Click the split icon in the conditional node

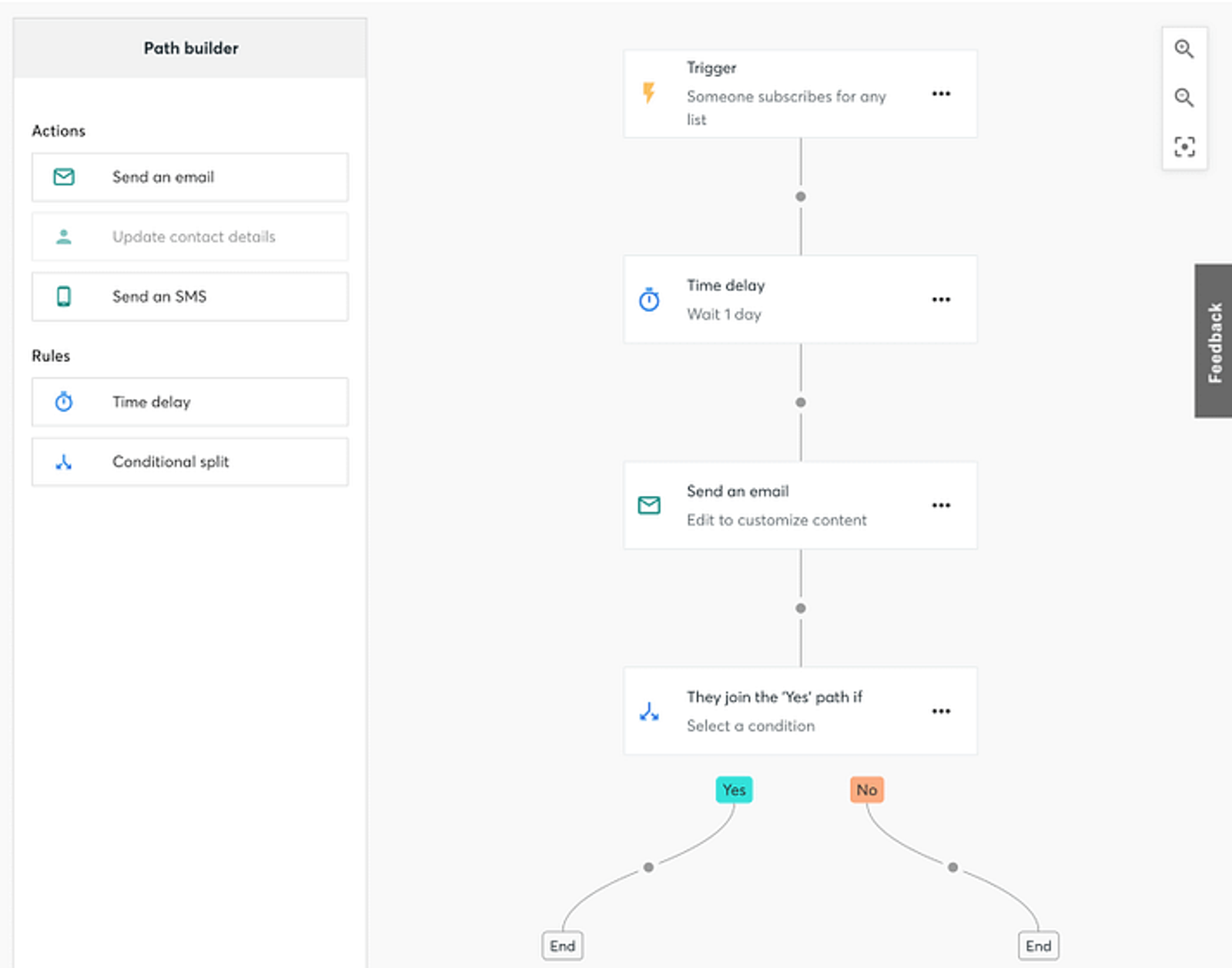[649, 712]
